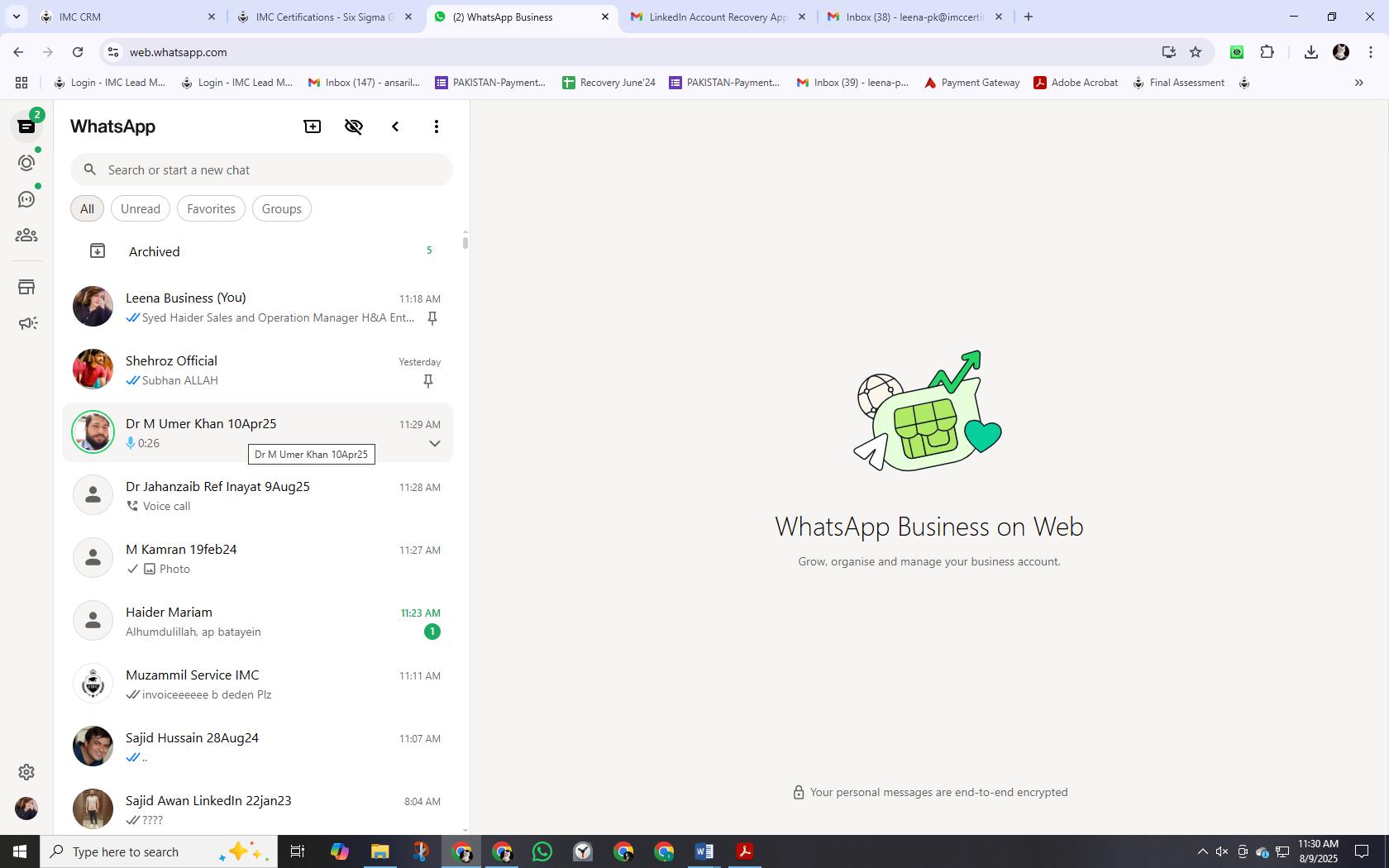Open WhatsApp from the Windows taskbar

tap(542, 851)
